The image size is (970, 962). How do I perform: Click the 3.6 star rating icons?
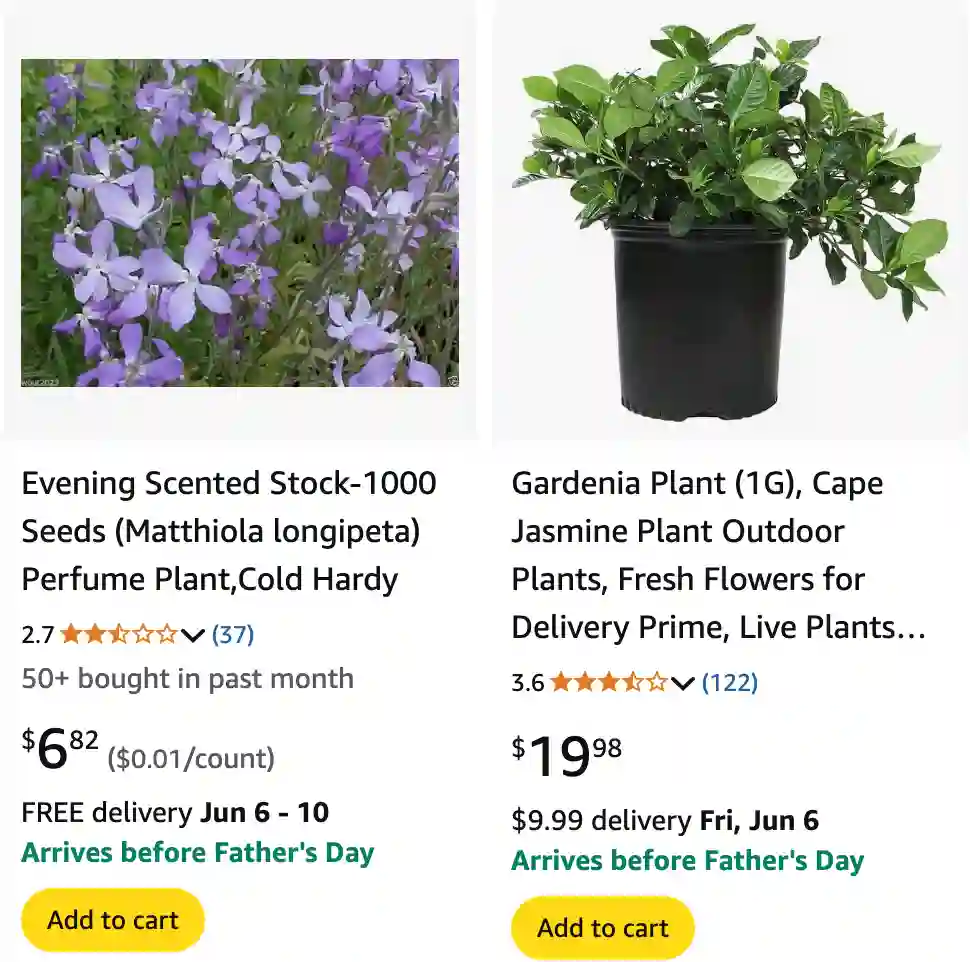coord(608,683)
